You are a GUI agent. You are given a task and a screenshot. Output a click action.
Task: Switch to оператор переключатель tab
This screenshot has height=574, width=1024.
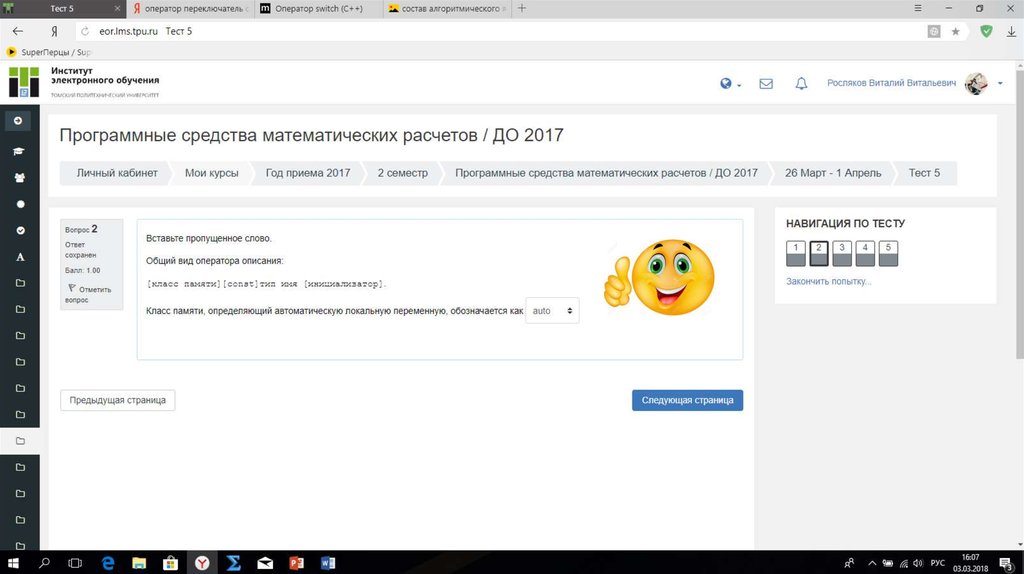[x=188, y=8]
